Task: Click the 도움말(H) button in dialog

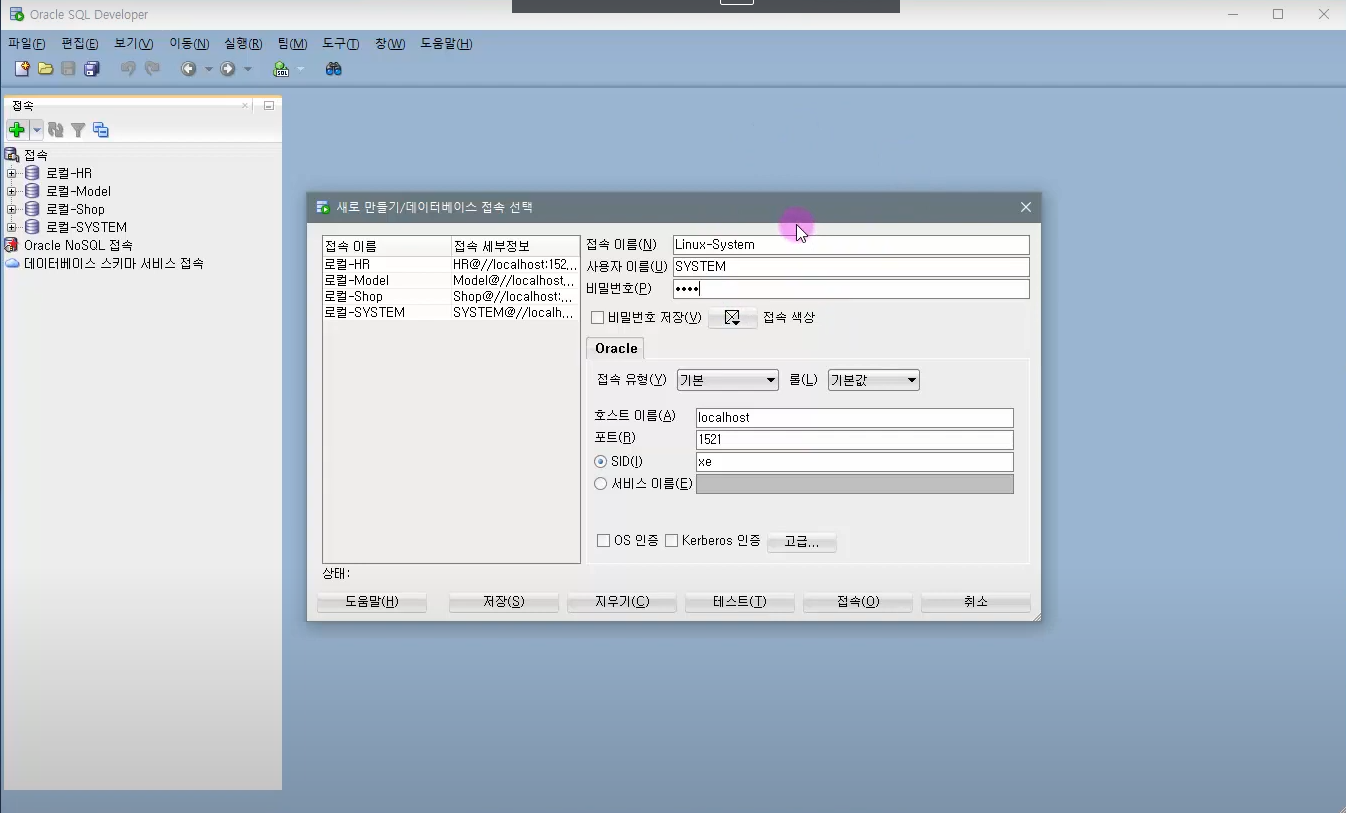Action: (x=372, y=602)
